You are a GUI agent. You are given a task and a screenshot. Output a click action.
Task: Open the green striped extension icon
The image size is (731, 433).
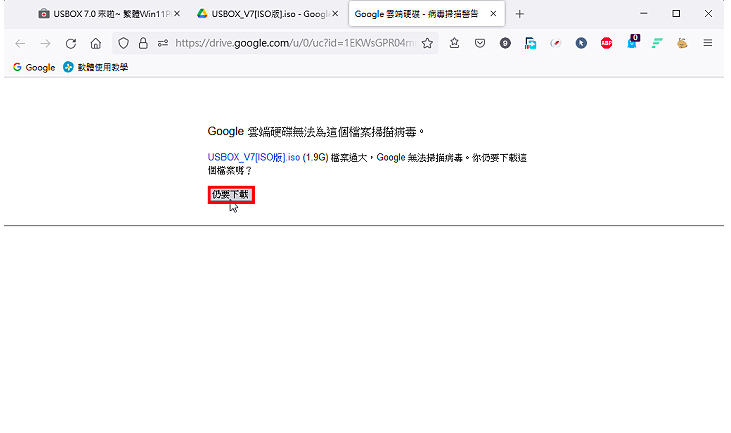[x=657, y=43]
